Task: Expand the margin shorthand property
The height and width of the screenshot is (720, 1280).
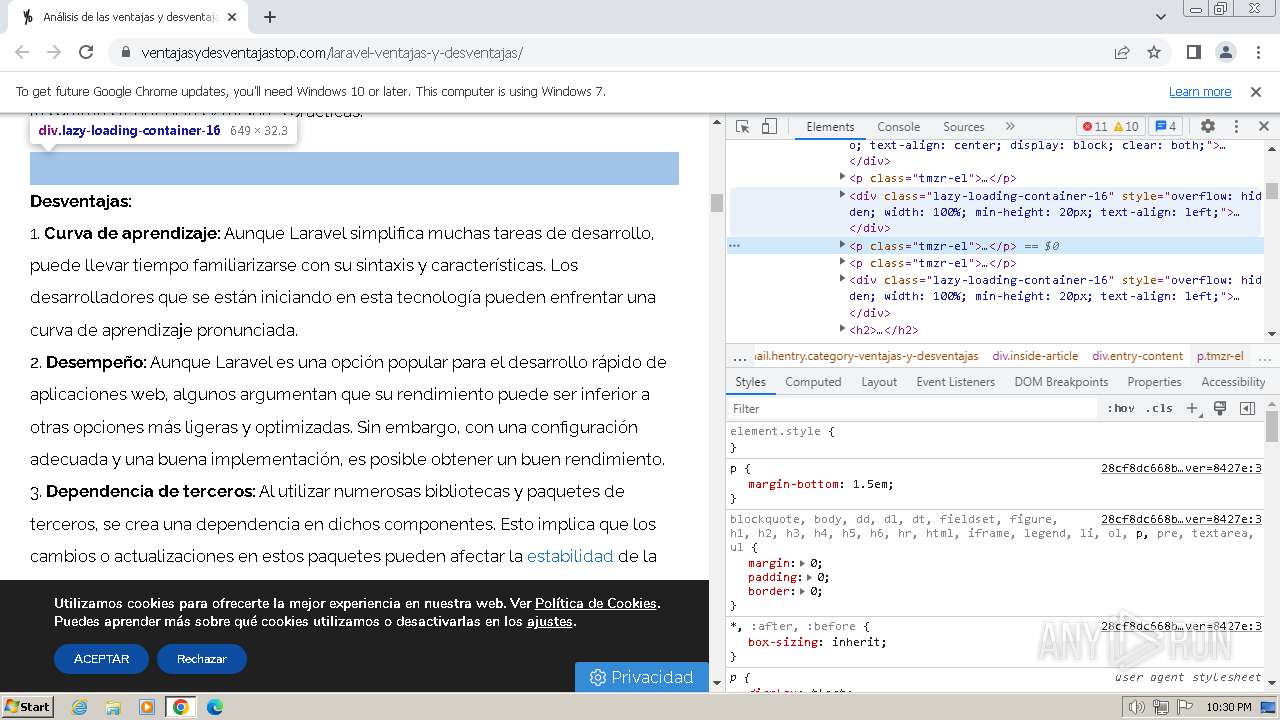Action: (x=802, y=563)
